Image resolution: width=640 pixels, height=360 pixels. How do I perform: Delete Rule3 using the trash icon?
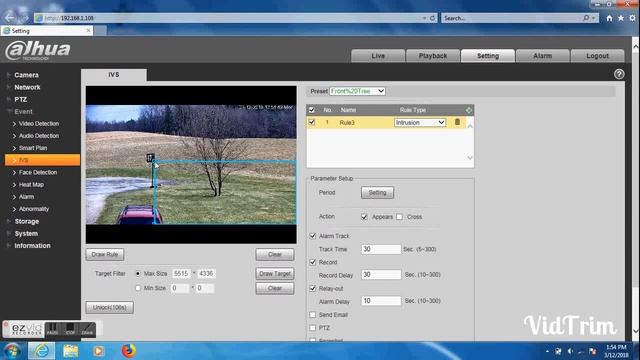457,122
